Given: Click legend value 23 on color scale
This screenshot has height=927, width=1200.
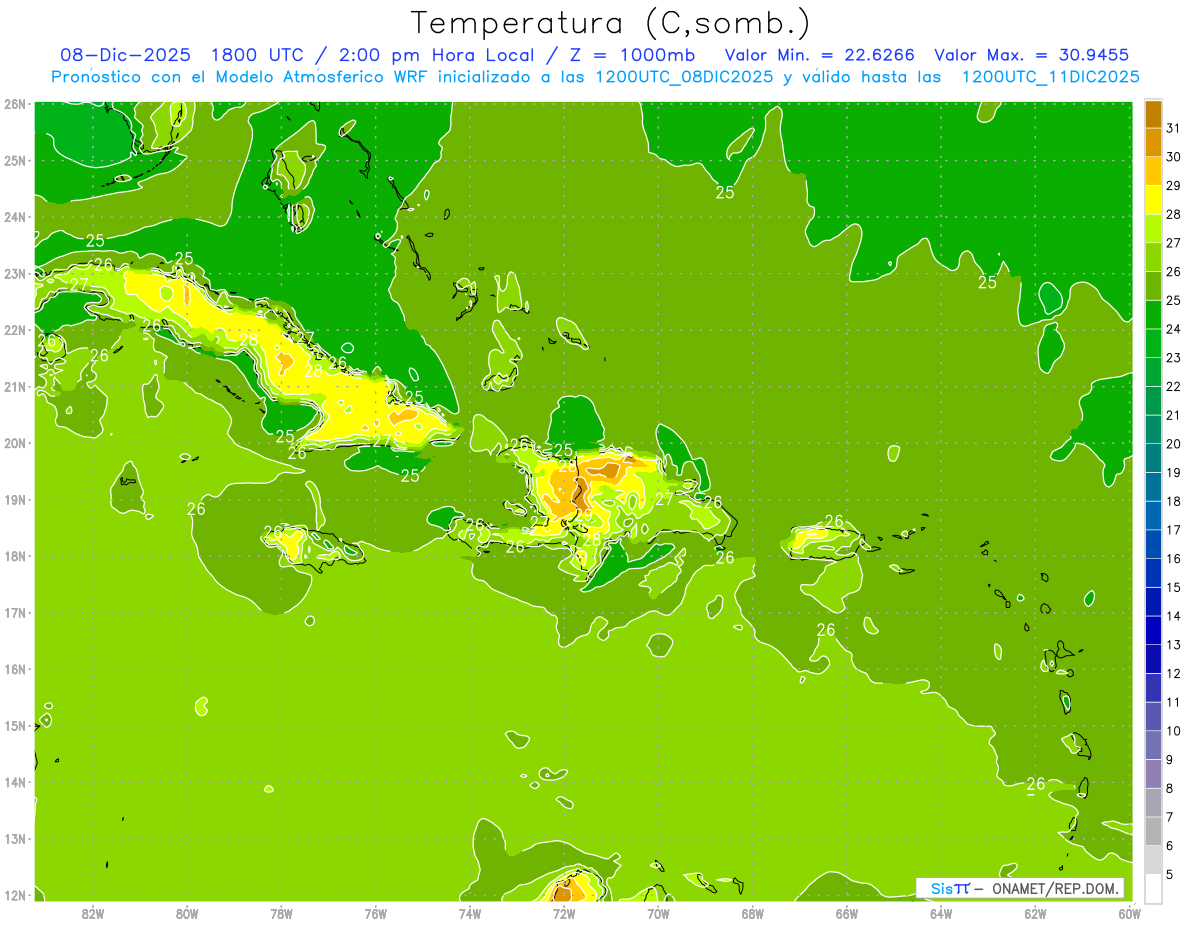Looking at the screenshot, I should pos(1173,358).
